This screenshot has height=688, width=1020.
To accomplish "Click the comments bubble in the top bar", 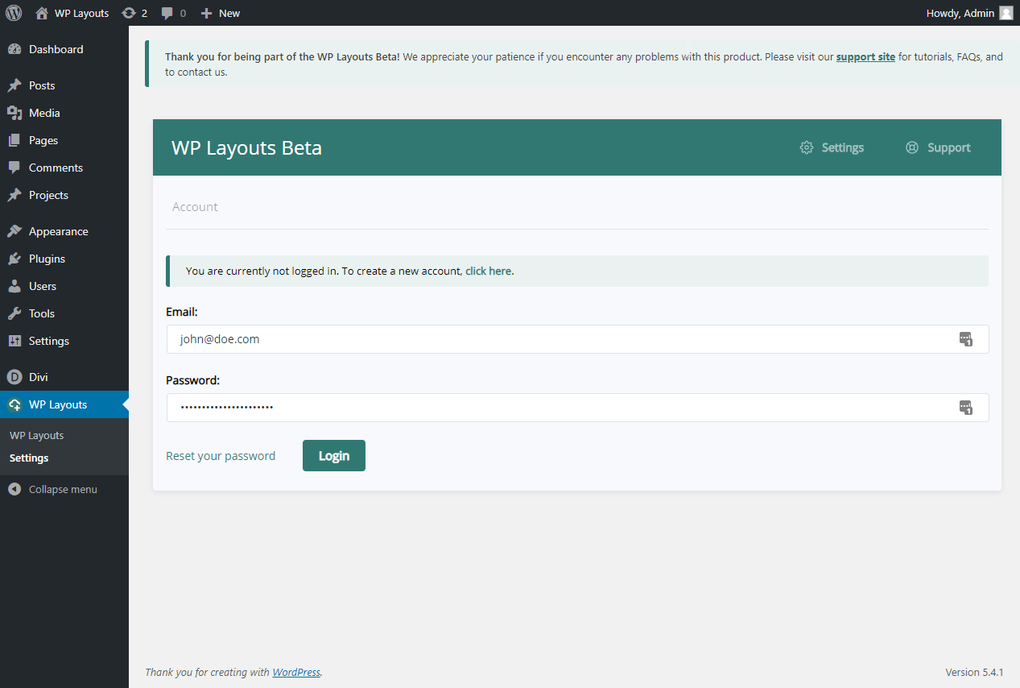I will point(168,13).
